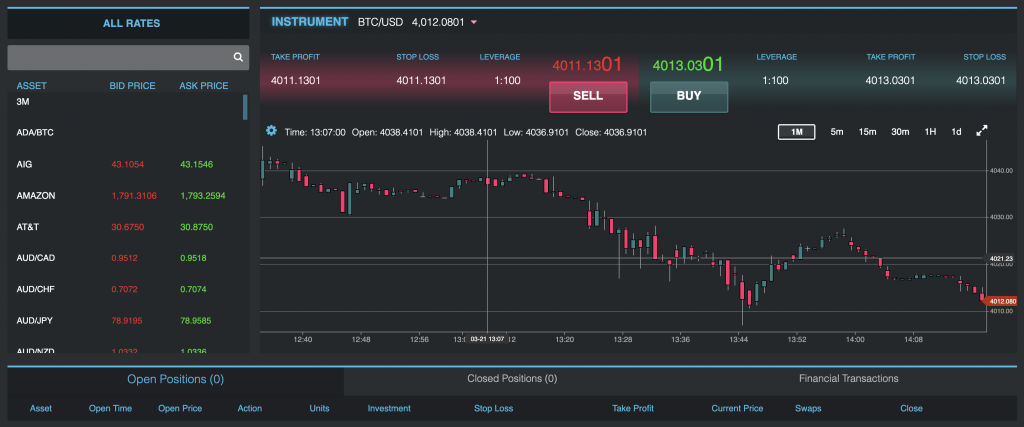
Task: Open the BTC/USD instrument dropdown
Action: [x=474, y=22]
